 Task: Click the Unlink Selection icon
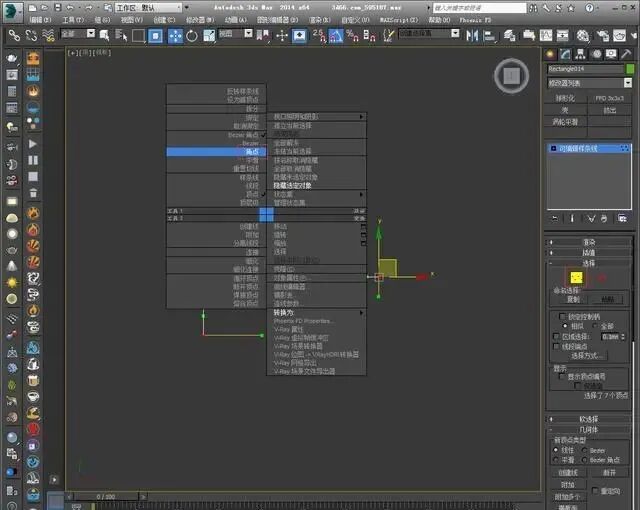click(x=31, y=36)
